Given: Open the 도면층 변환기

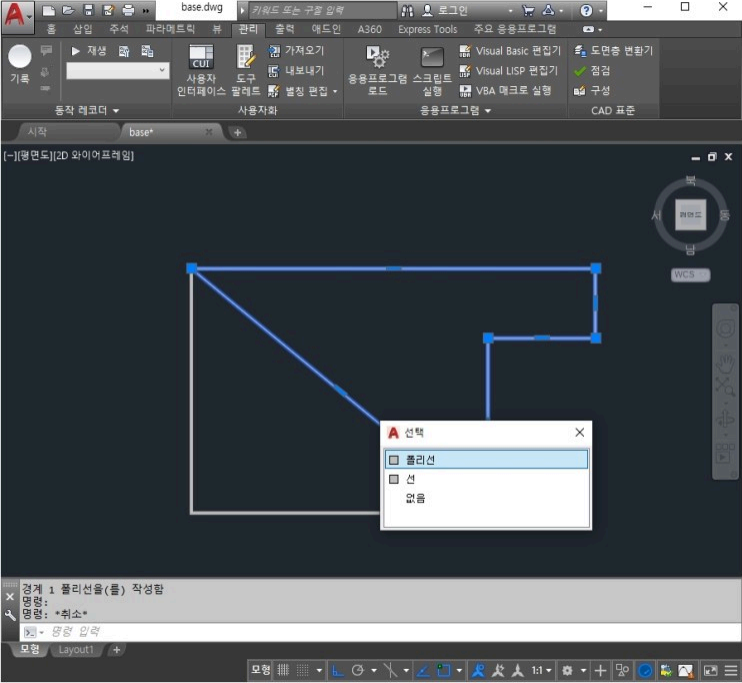Looking at the screenshot, I should pyautogui.click(x=613, y=50).
